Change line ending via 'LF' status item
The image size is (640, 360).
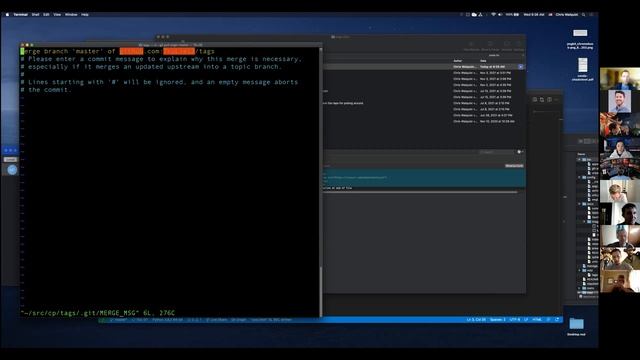coord(526,320)
